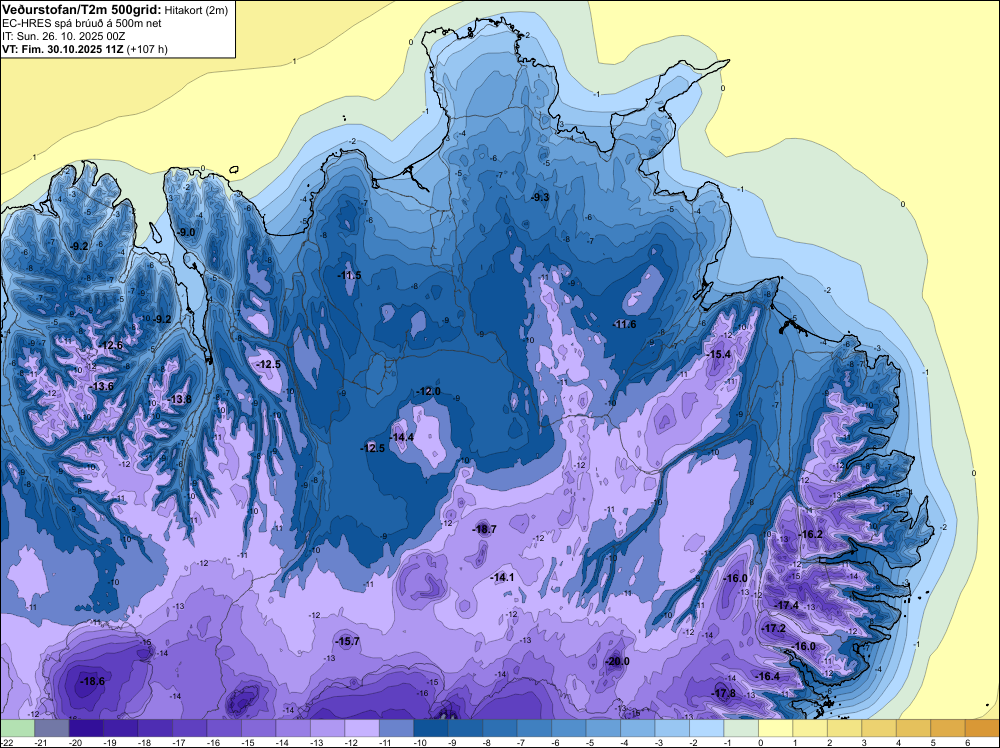Pick the darkest purple legend swatch above -20
This screenshot has width=1000, height=748.
click(86, 728)
